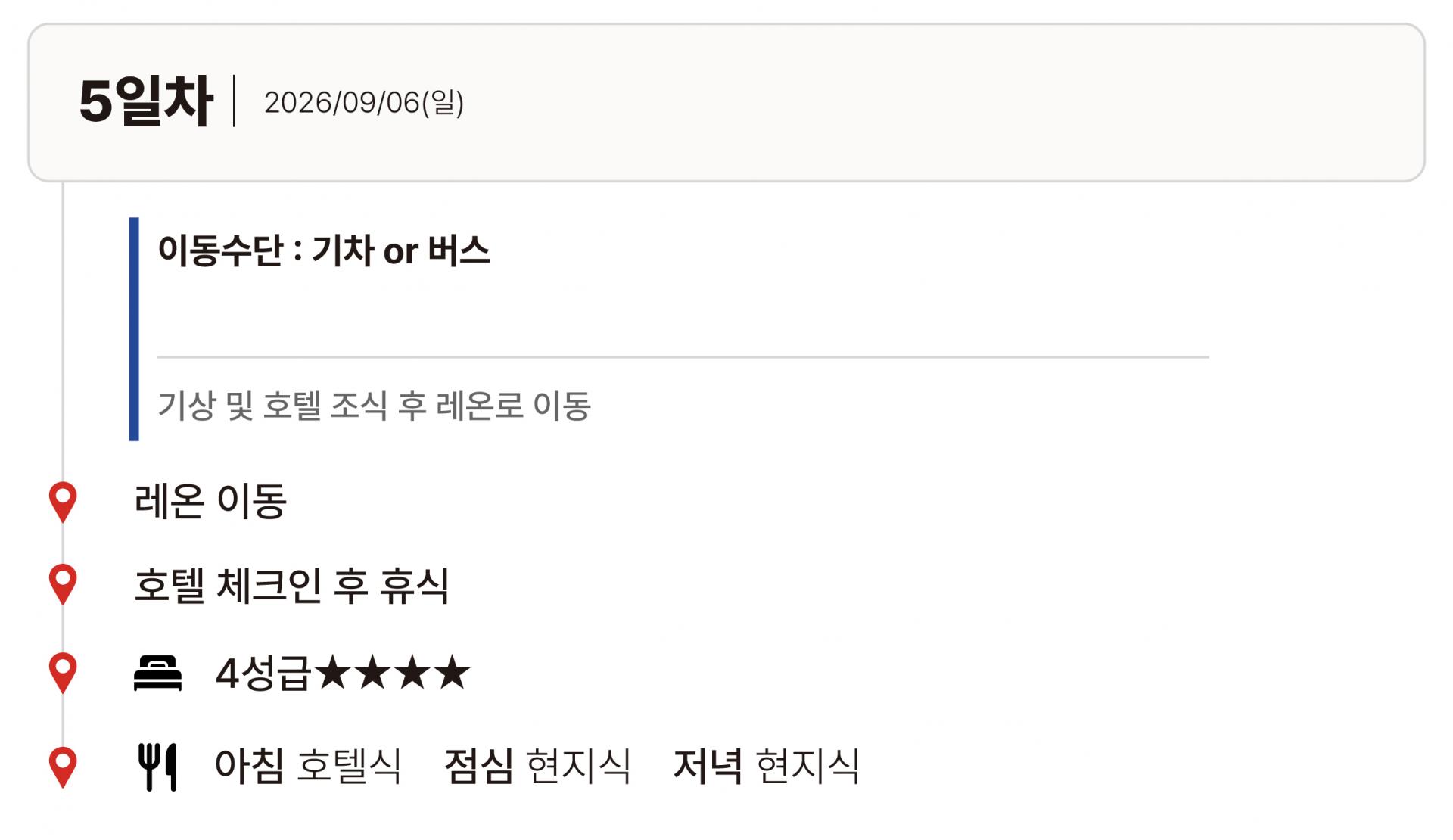This screenshot has width=1453, height=840.
Task: Click the date 2026/09/06(일)
Action: [364, 102]
